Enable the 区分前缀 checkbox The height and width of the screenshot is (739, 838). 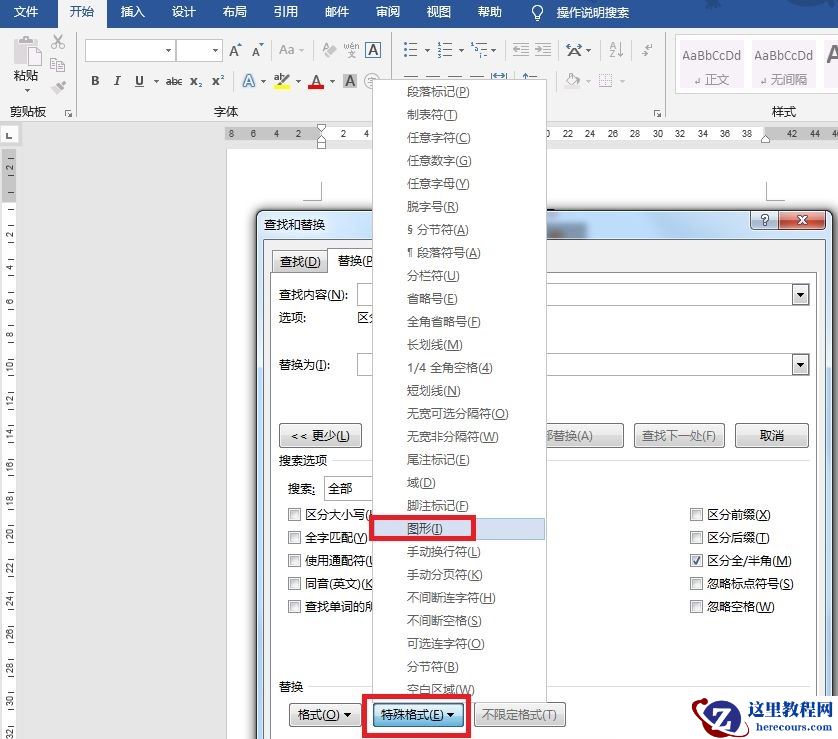pos(696,515)
